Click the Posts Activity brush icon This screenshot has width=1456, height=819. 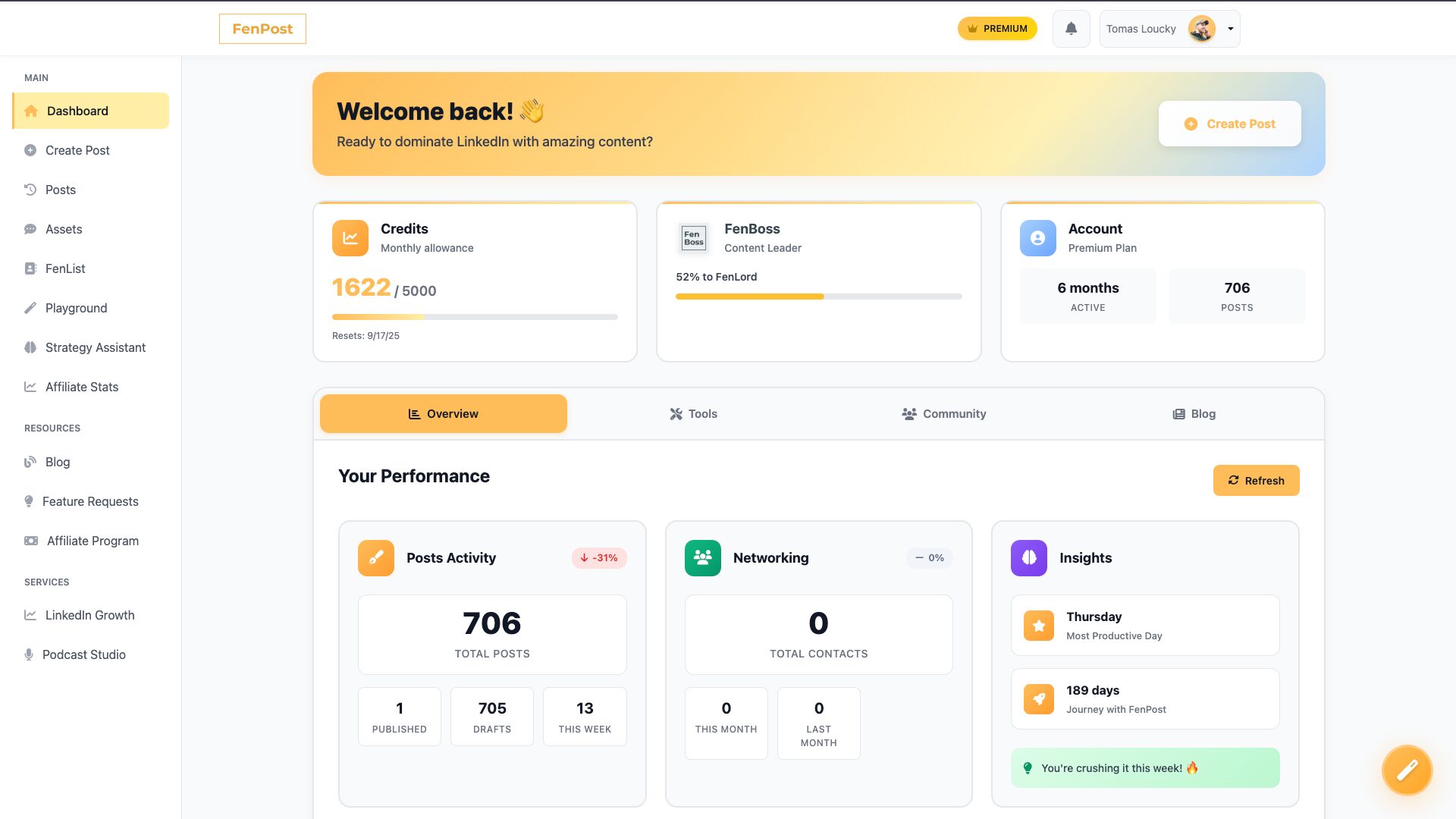376,558
